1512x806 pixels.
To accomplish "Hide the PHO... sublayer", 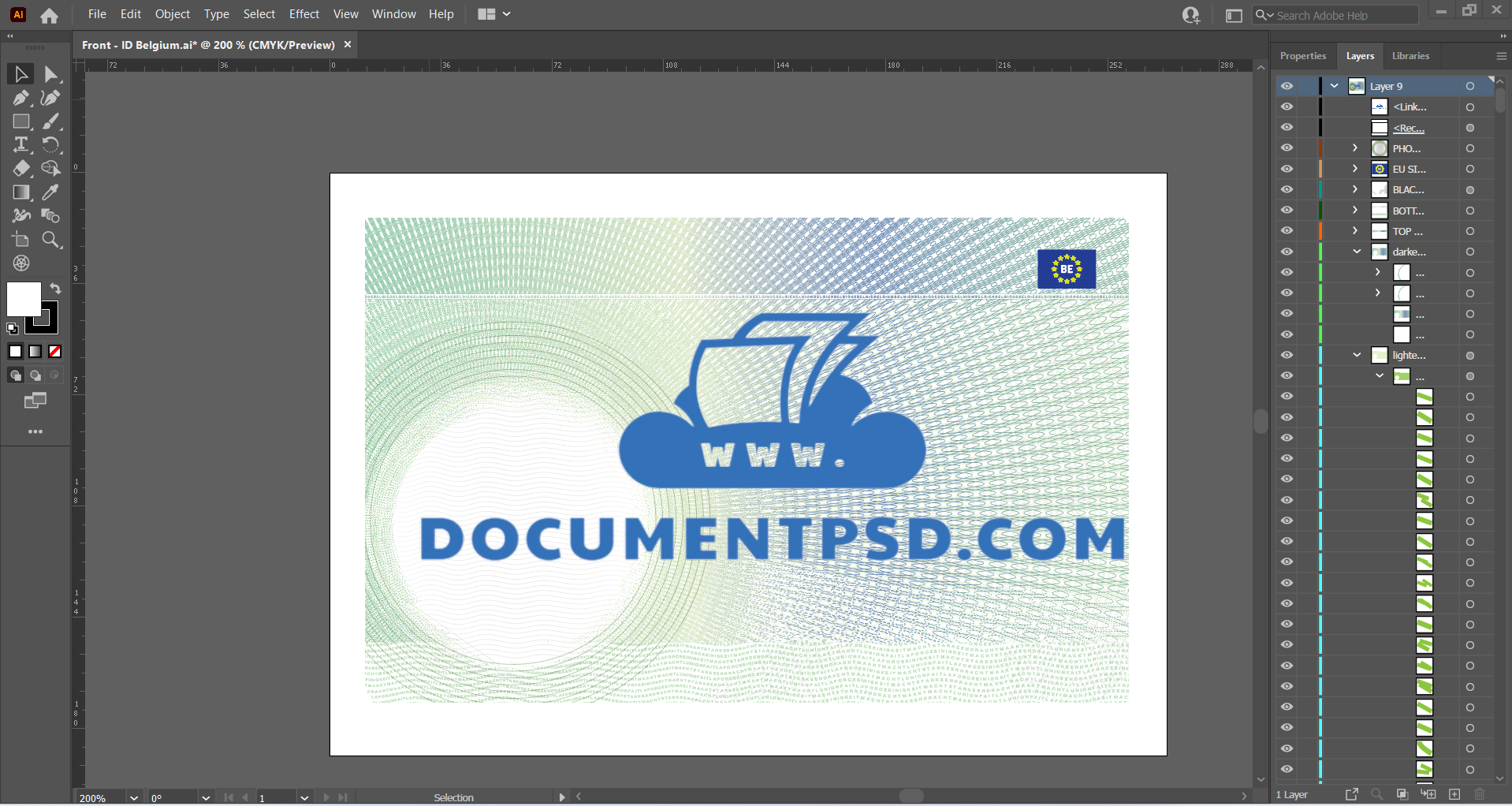I will [x=1287, y=148].
